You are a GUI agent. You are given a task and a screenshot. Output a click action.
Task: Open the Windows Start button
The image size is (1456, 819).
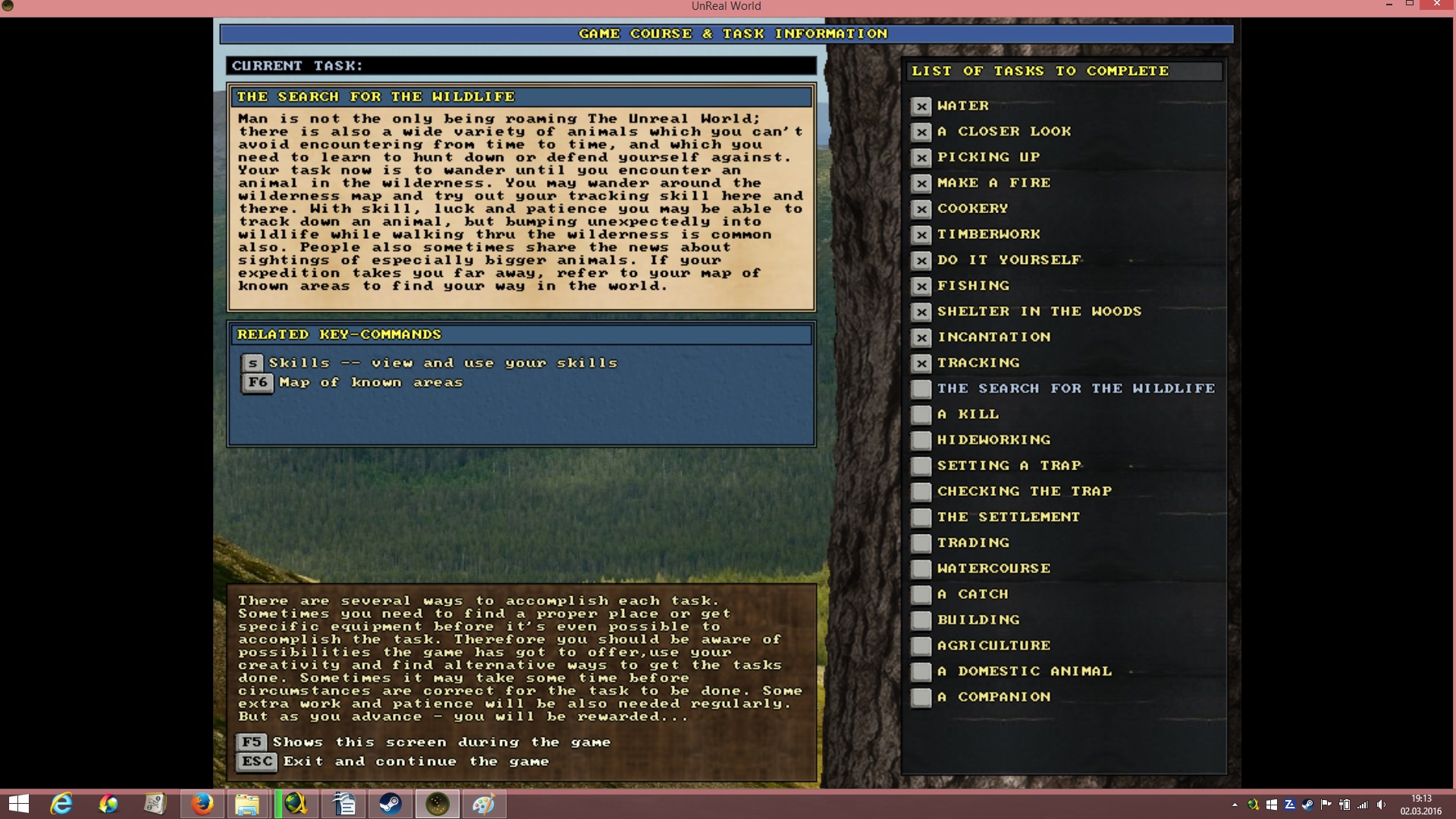[x=19, y=804]
